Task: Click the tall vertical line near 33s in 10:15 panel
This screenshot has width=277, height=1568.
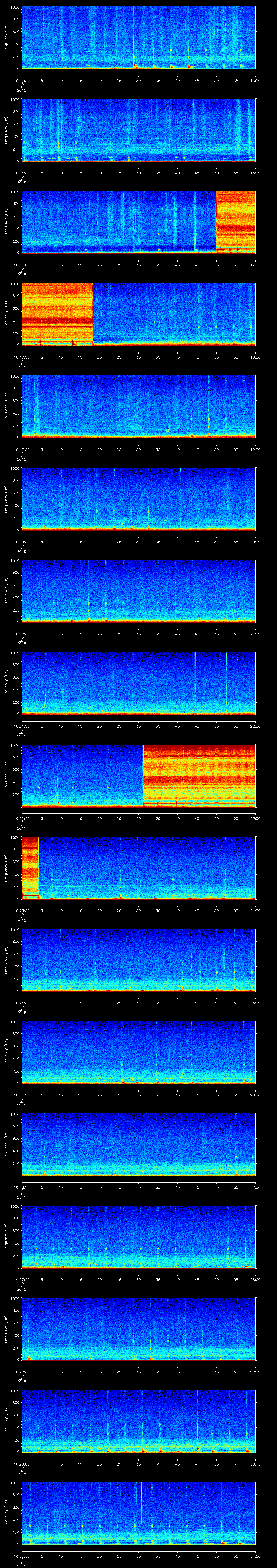Action: 150,116
